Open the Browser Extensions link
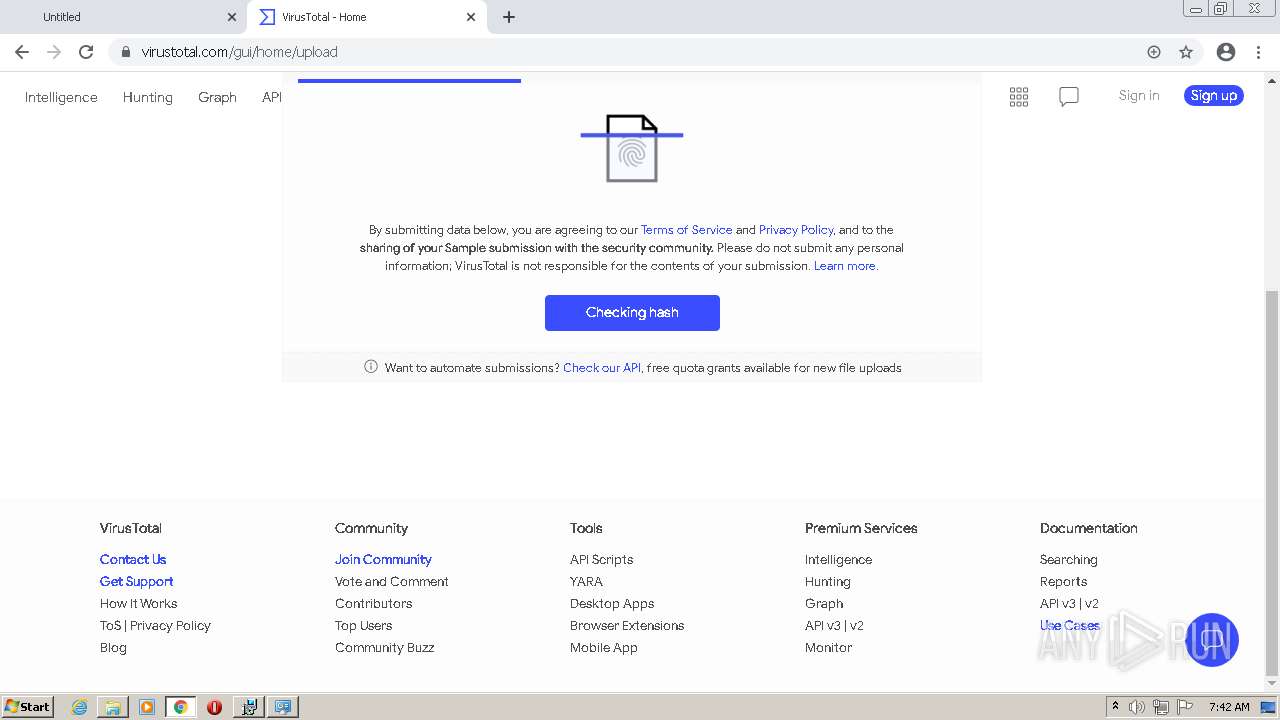 pos(627,625)
